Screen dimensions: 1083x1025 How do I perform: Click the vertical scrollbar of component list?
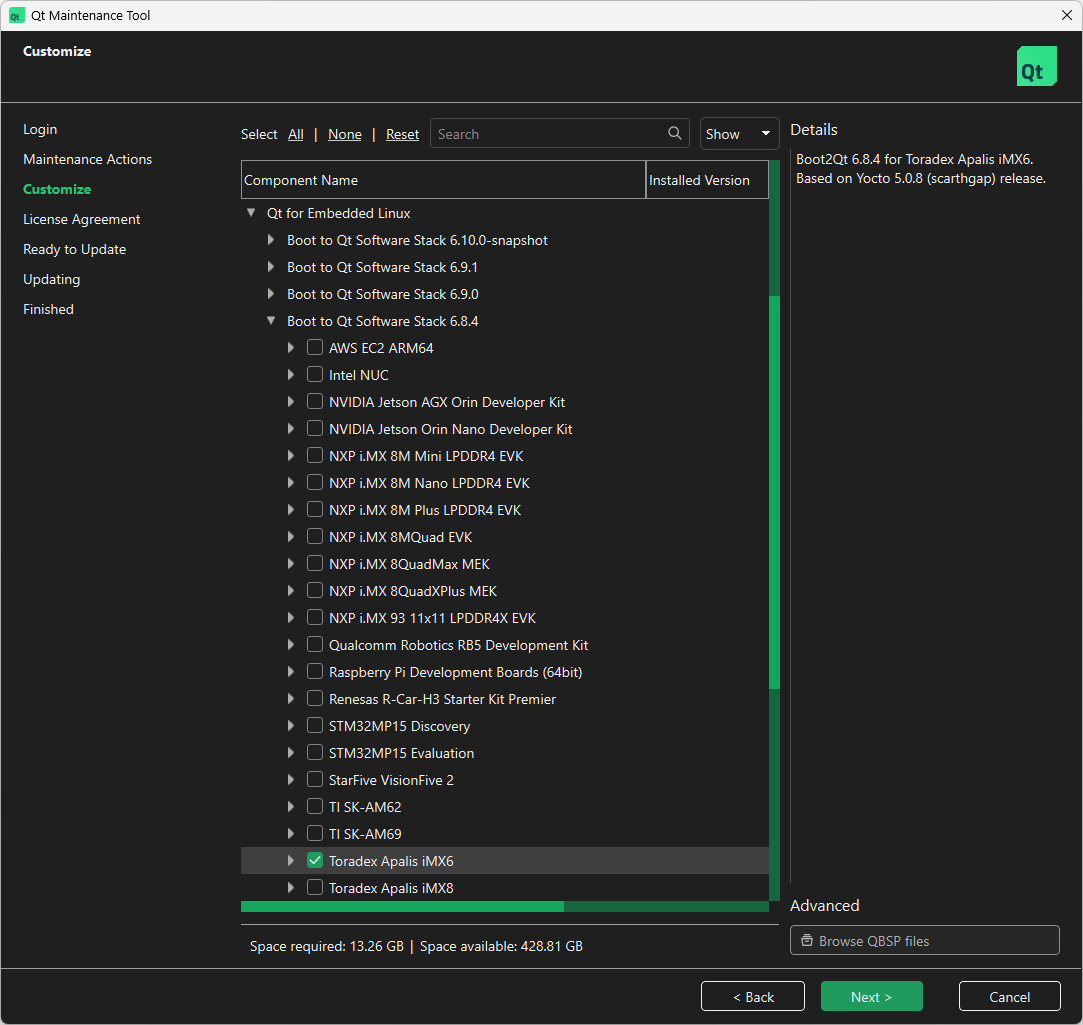[774, 490]
